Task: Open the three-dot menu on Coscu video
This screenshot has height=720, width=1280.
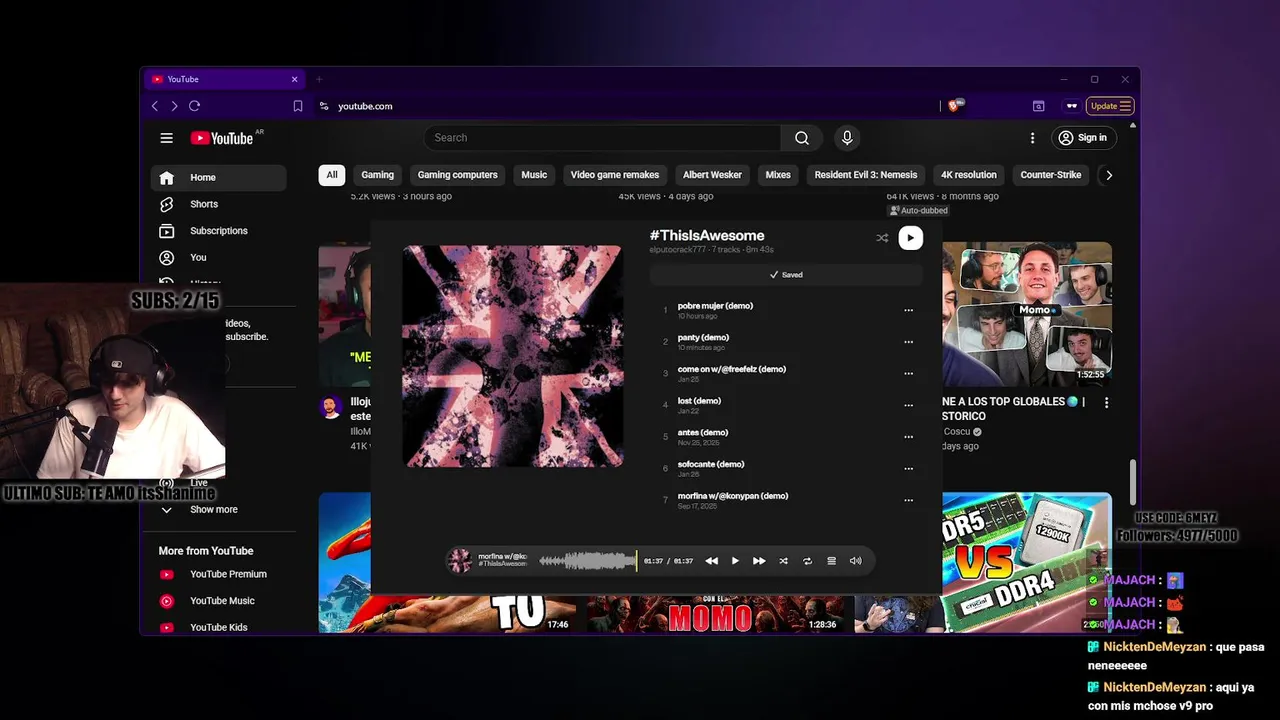Action: 1106,402
